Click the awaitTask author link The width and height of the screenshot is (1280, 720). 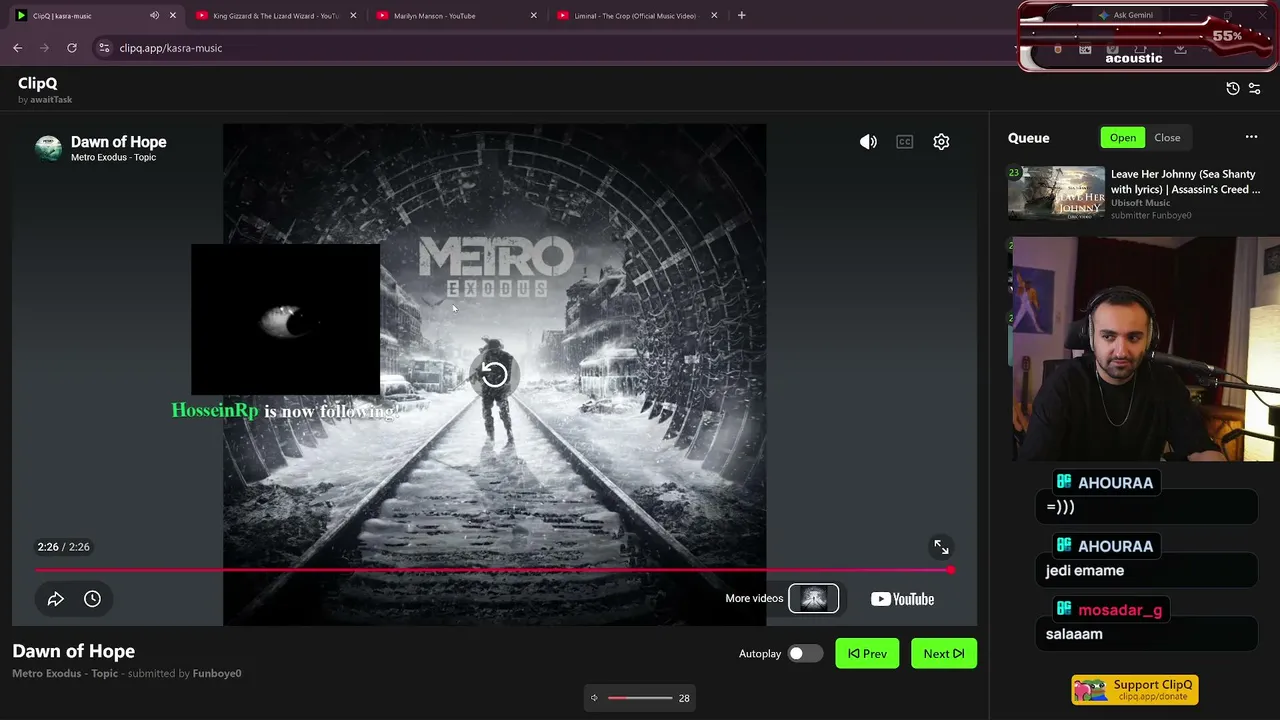(51, 100)
